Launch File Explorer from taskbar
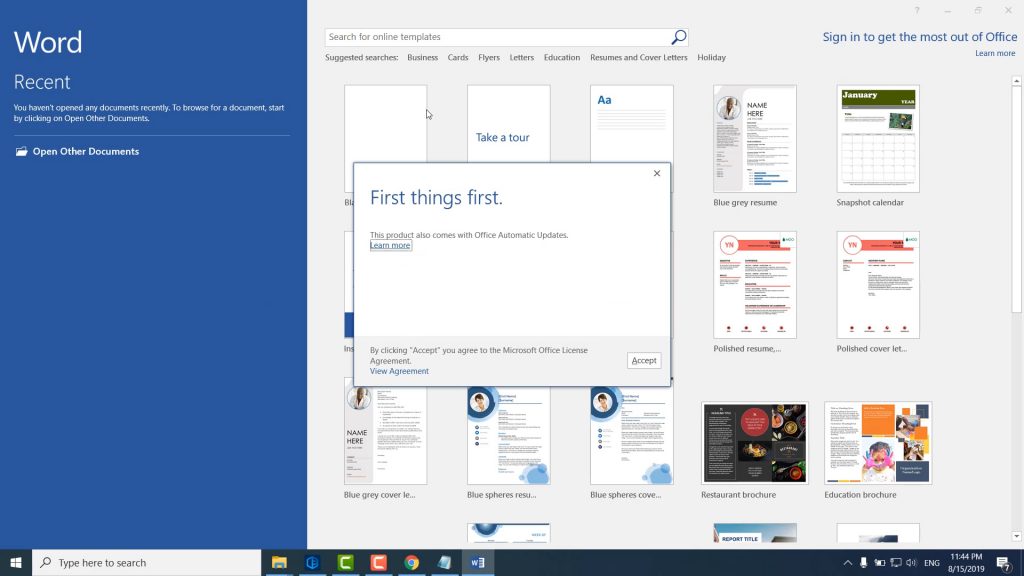The height and width of the screenshot is (576, 1024). point(280,562)
